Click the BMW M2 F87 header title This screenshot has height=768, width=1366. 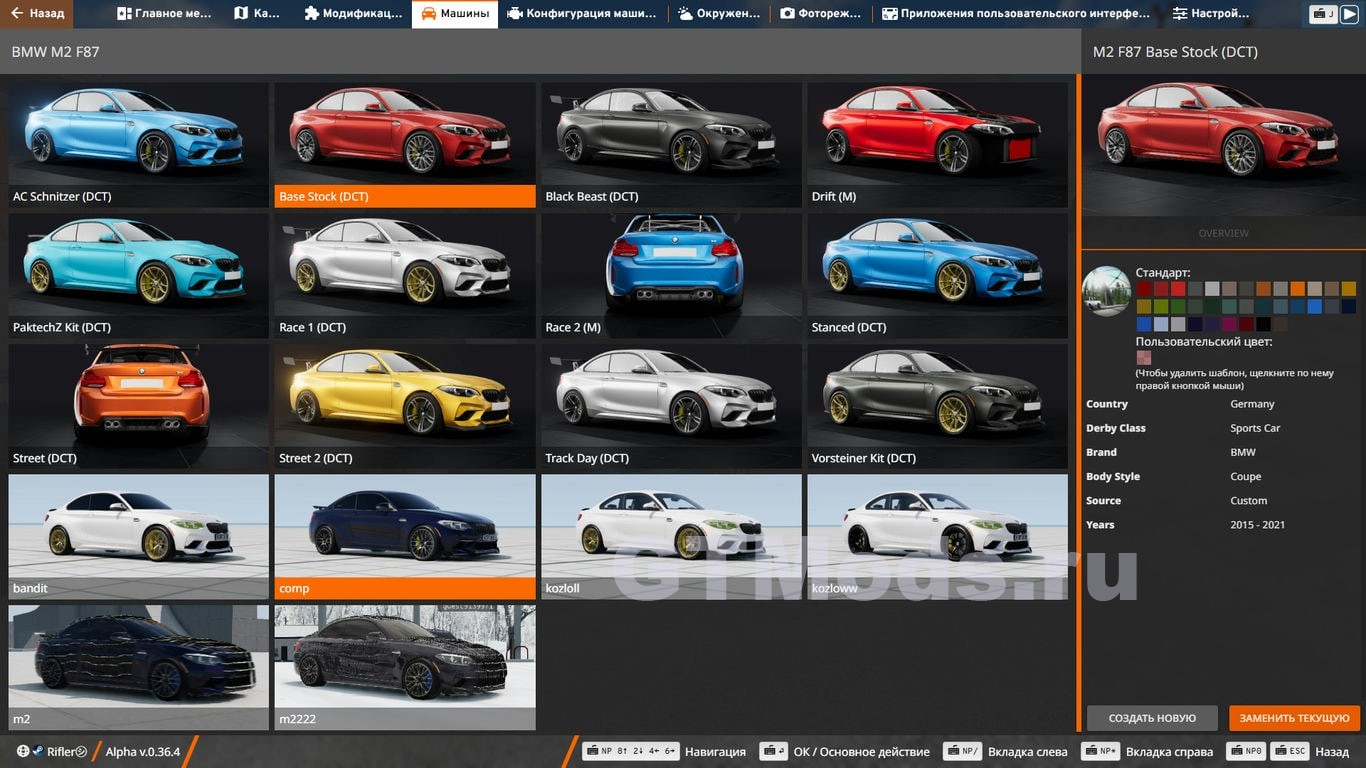[55, 52]
